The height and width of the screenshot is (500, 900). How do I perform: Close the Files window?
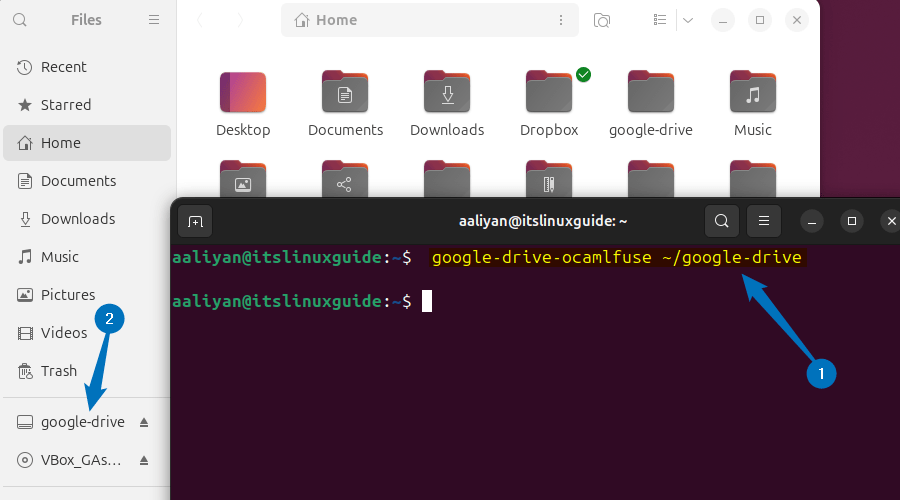tap(797, 20)
